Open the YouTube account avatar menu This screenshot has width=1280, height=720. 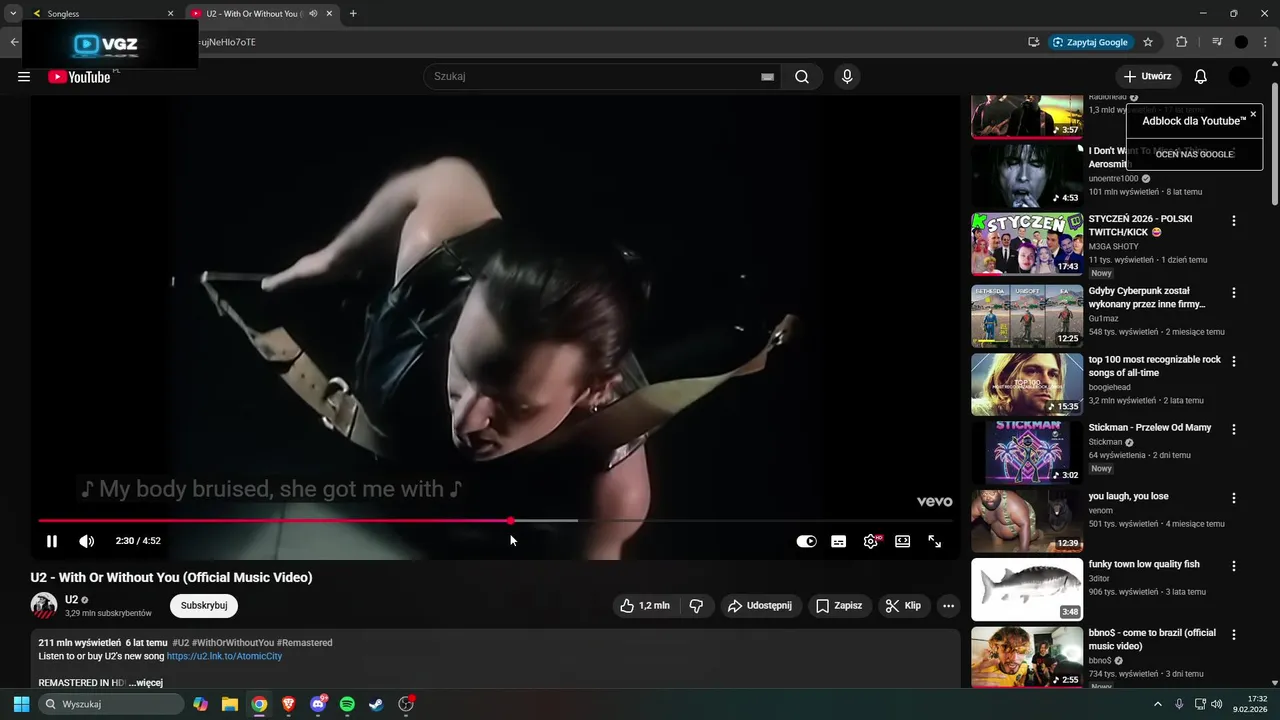point(1239,76)
